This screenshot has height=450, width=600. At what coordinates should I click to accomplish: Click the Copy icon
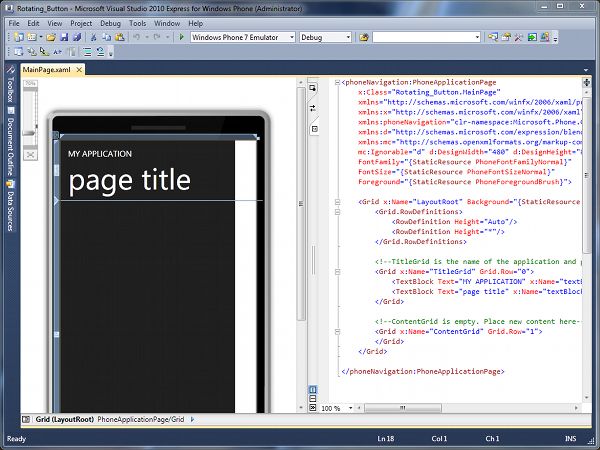pos(106,37)
